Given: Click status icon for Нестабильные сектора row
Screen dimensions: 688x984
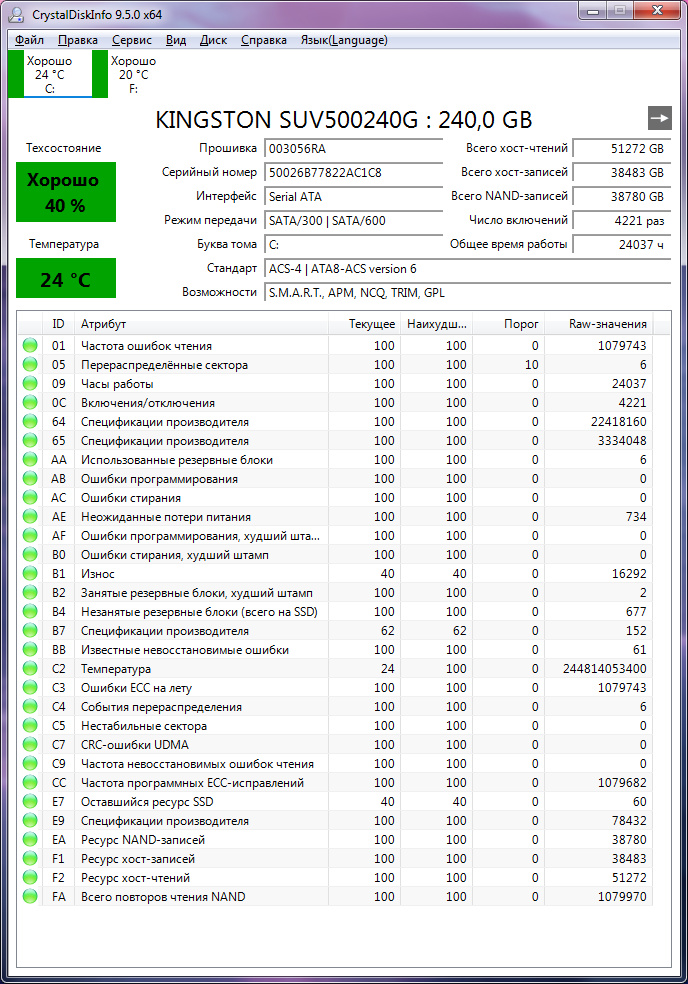Looking at the screenshot, I should [x=30, y=725].
